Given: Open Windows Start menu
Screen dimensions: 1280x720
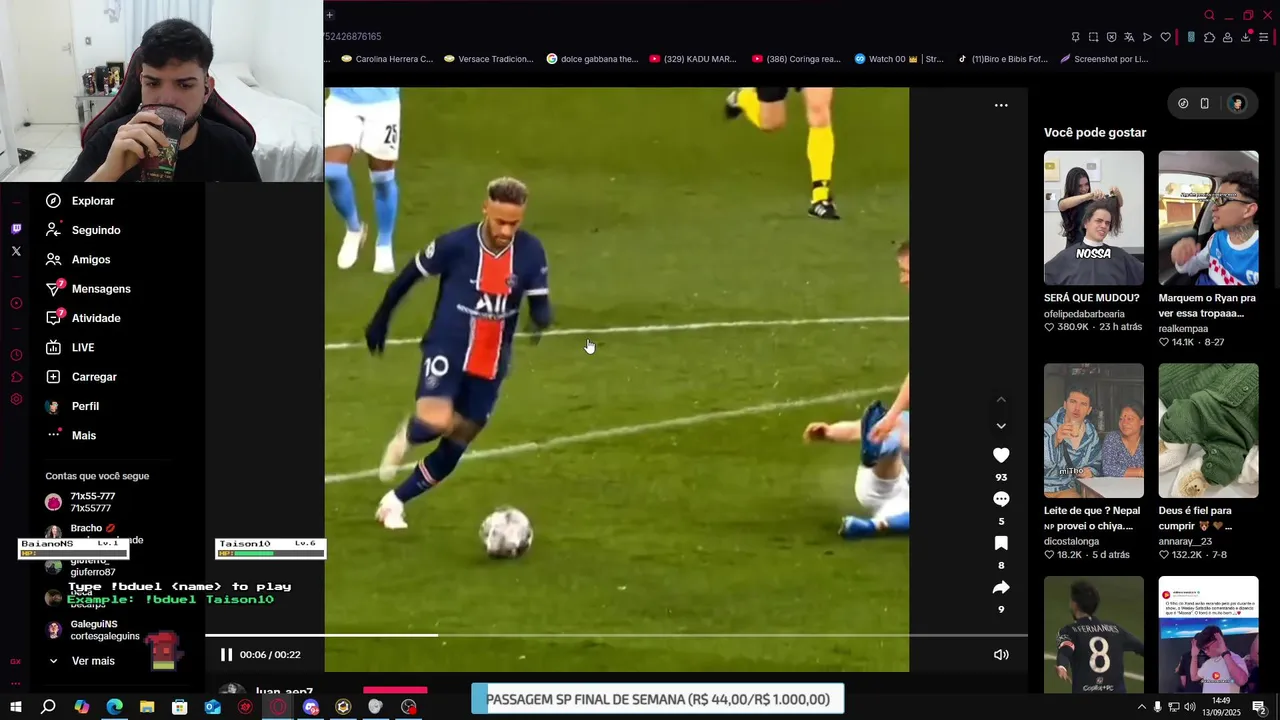Looking at the screenshot, I should [x=15, y=707].
